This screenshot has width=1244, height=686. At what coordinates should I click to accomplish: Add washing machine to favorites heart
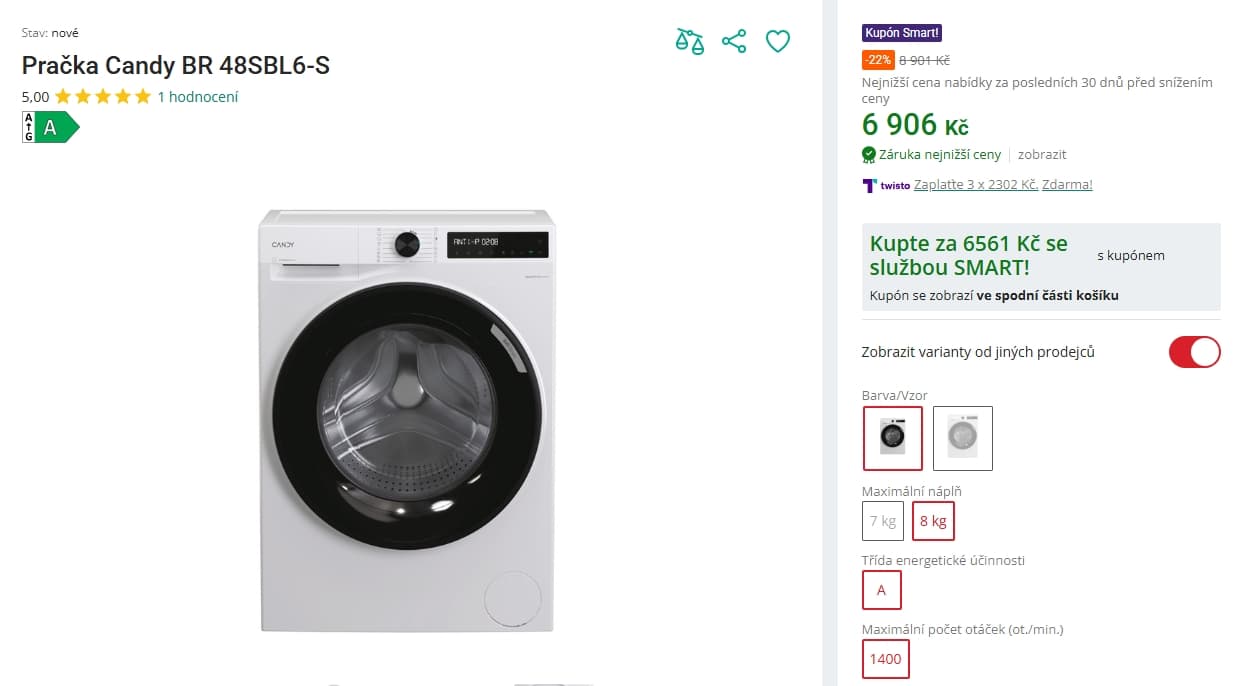tap(778, 41)
